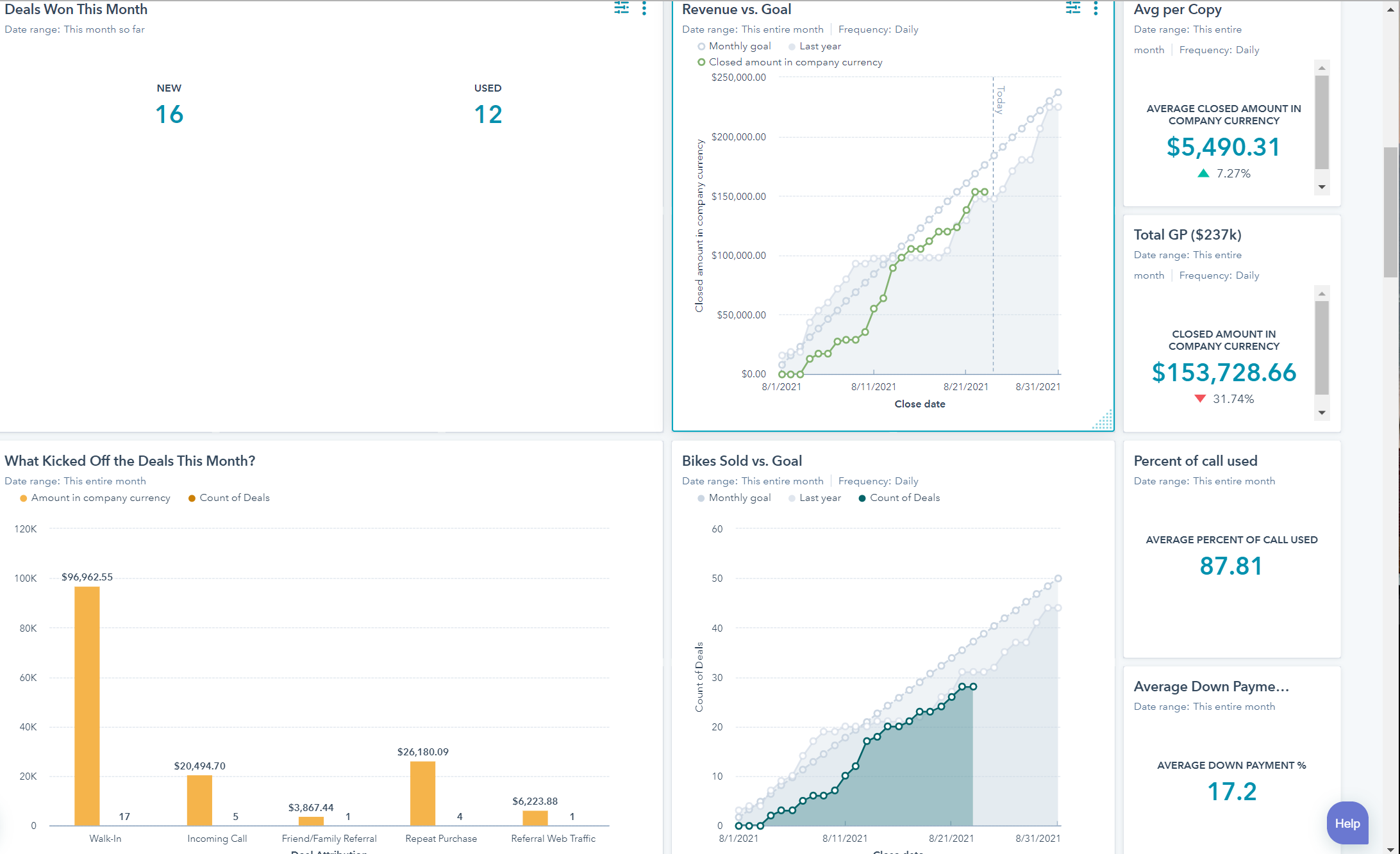
Task: Click the 87.81 average percent of call value
Action: click(1231, 566)
